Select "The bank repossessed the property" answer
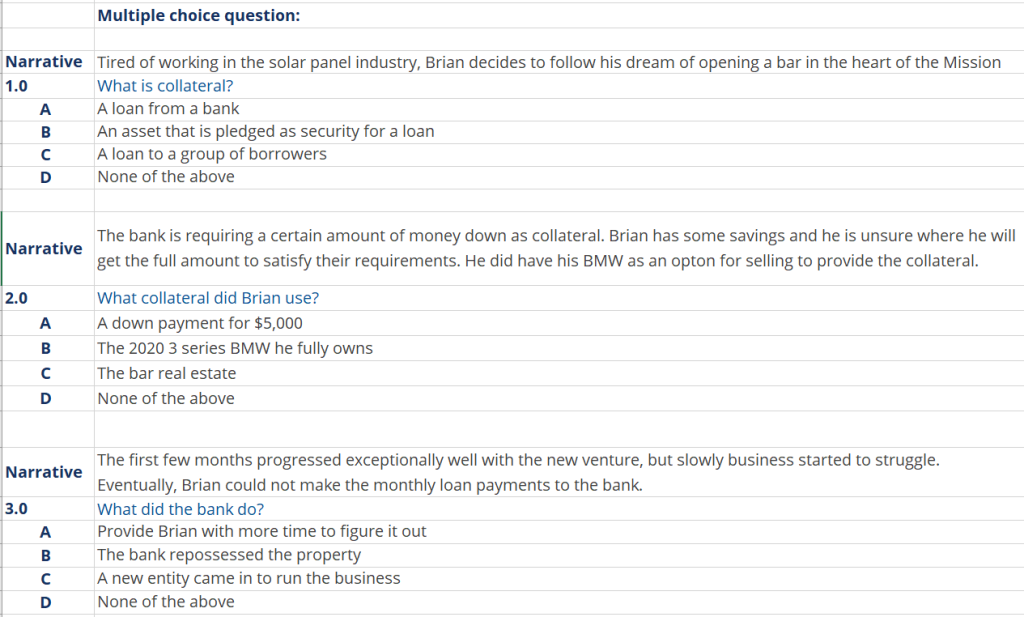The image size is (1024, 617). 229,554
